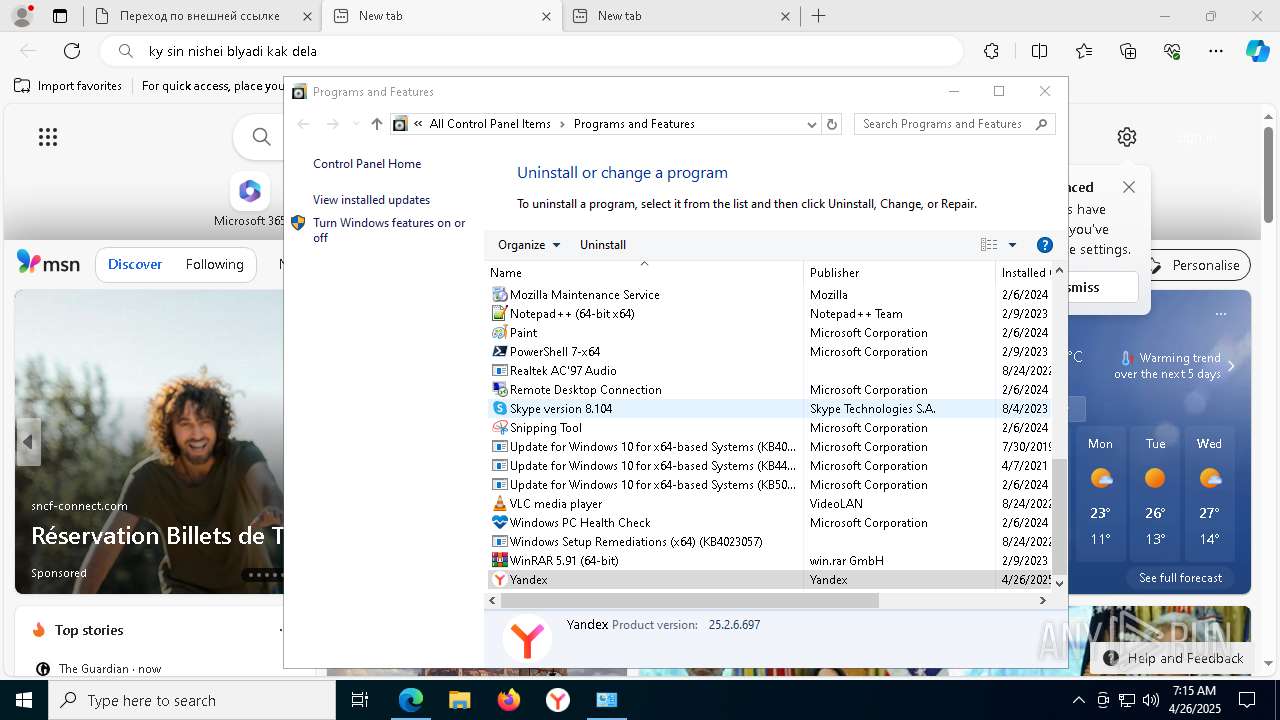Open the view options dropdown arrow
The height and width of the screenshot is (720, 1280).
pos(1012,245)
